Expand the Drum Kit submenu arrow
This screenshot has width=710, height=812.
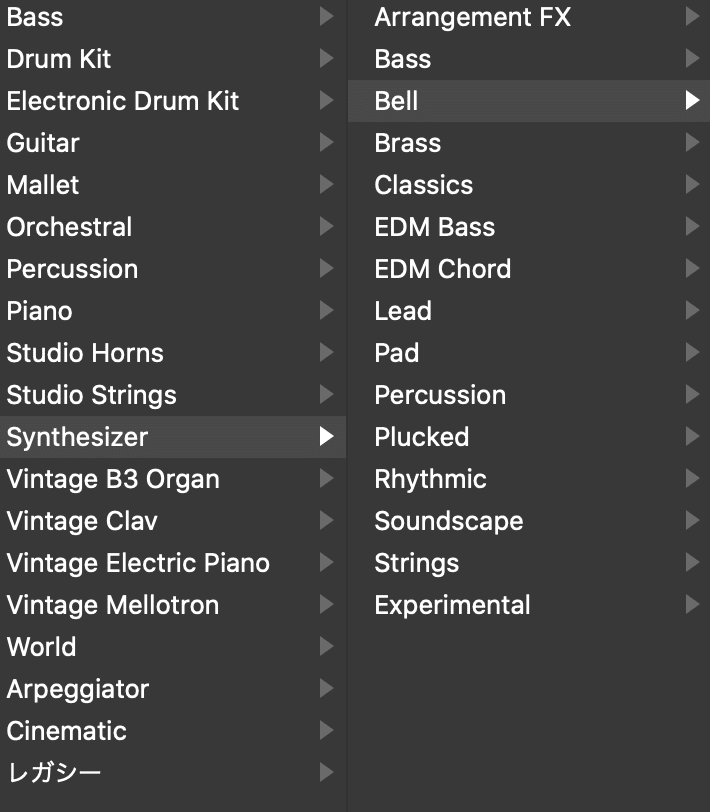click(326, 59)
